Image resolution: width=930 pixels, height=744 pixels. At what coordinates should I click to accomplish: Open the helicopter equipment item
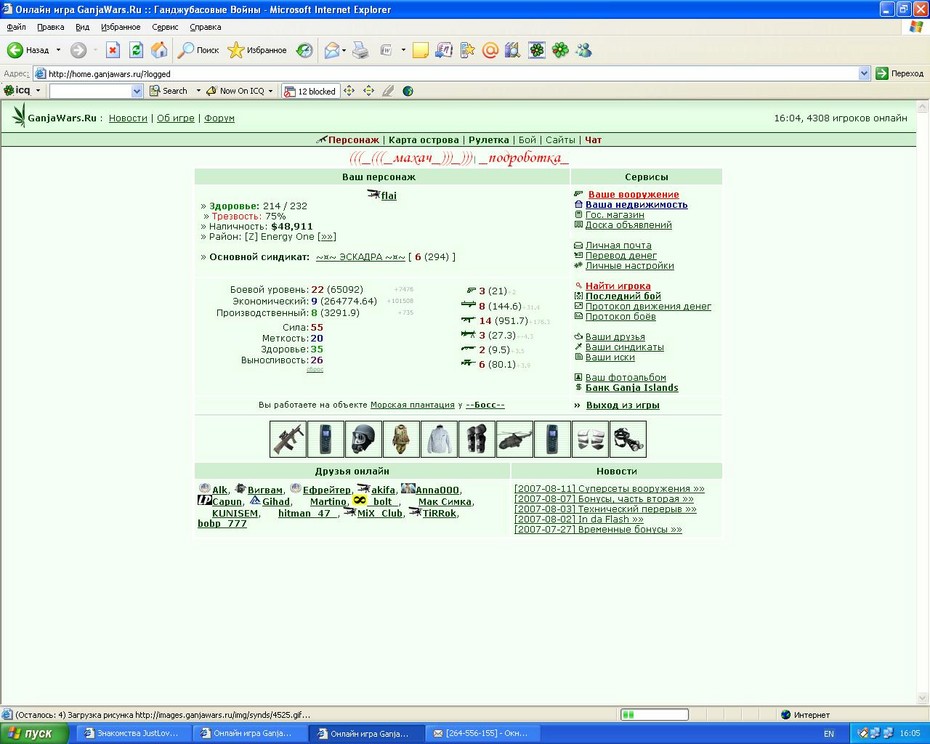(515, 439)
